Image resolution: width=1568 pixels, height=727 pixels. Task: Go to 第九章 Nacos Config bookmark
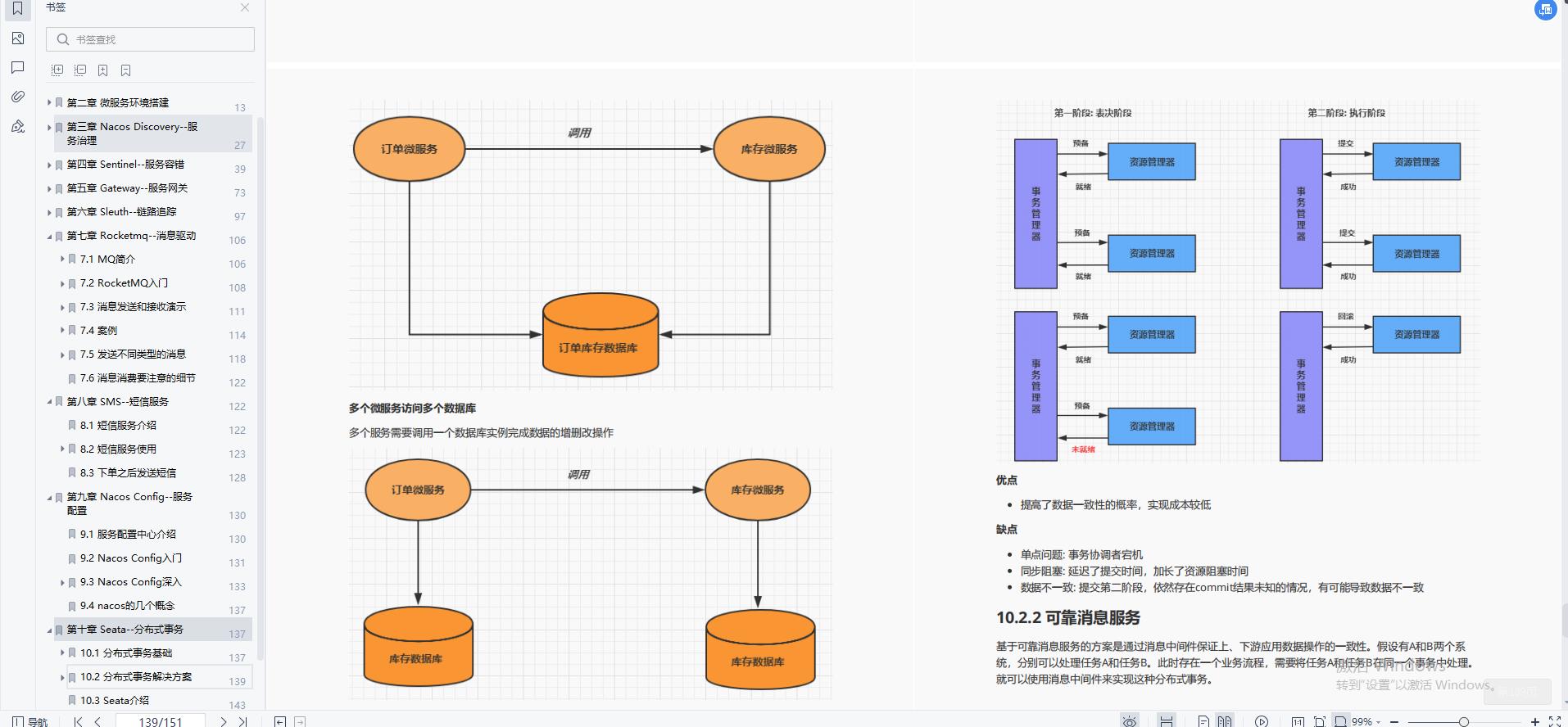[129, 503]
